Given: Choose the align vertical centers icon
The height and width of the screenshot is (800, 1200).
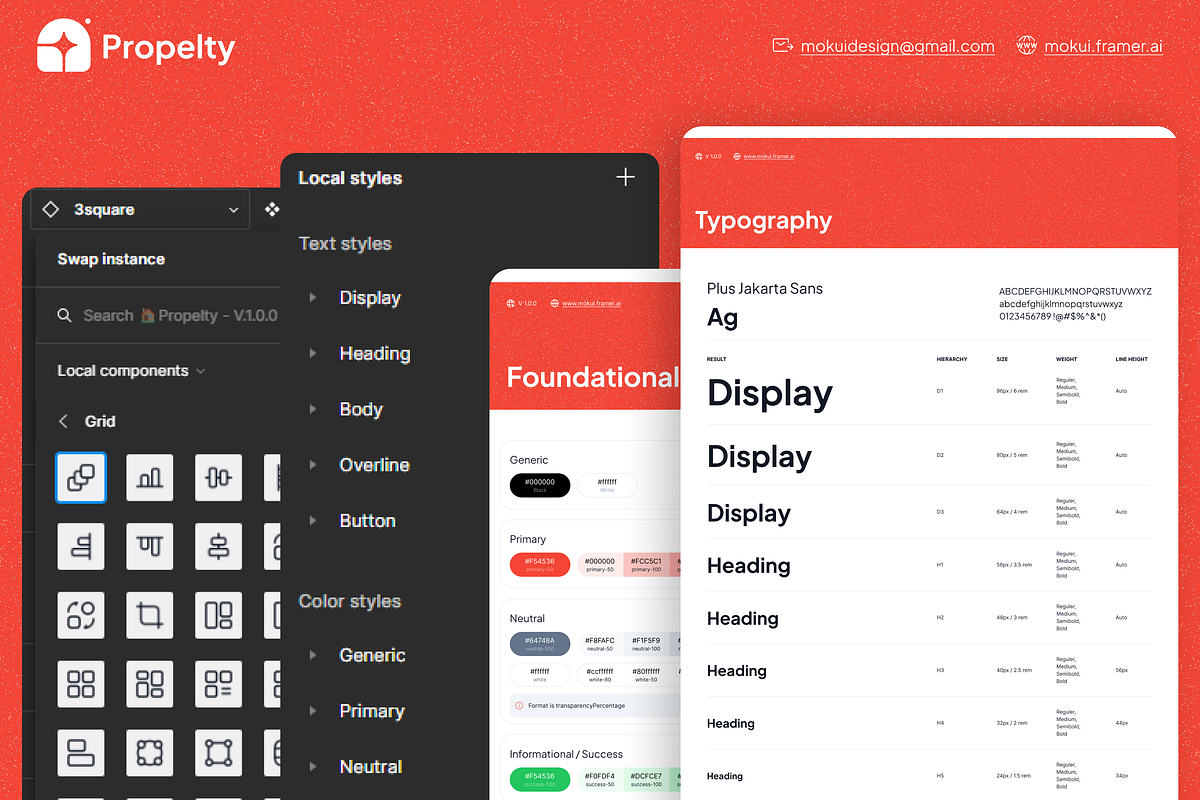Looking at the screenshot, I should tap(219, 477).
